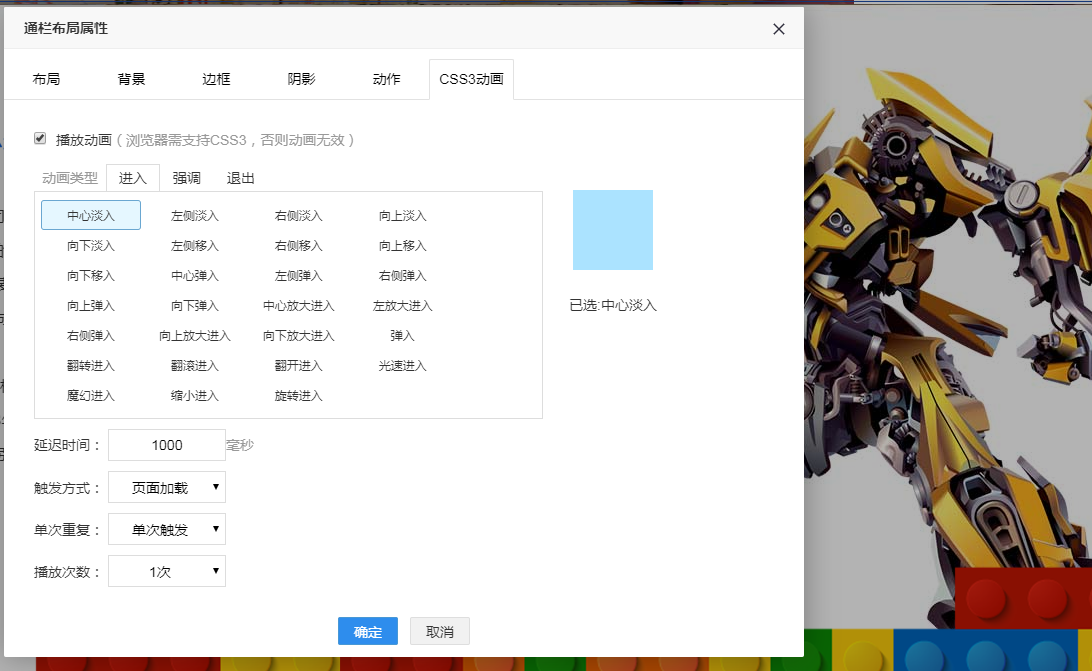Select the 强调 animation type tab
The height and width of the screenshot is (671, 1092).
(x=186, y=178)
